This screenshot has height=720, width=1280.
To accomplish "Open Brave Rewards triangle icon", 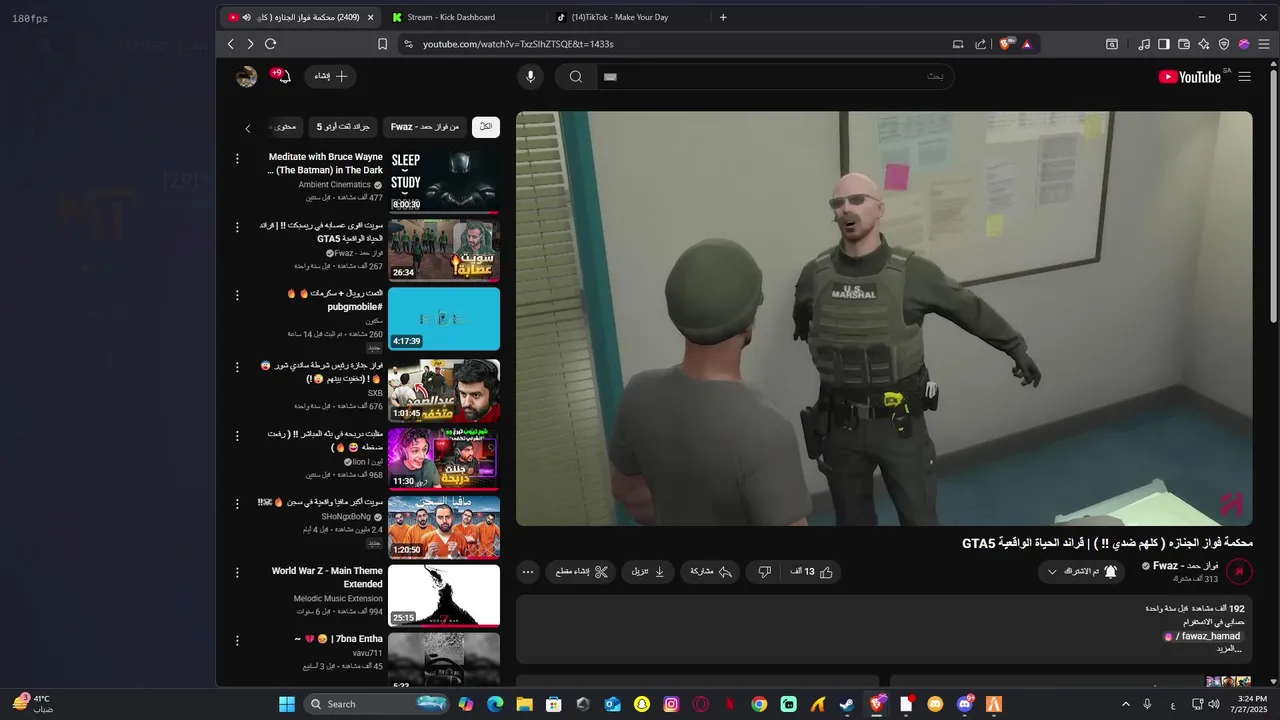I will tap(1026, 44).
